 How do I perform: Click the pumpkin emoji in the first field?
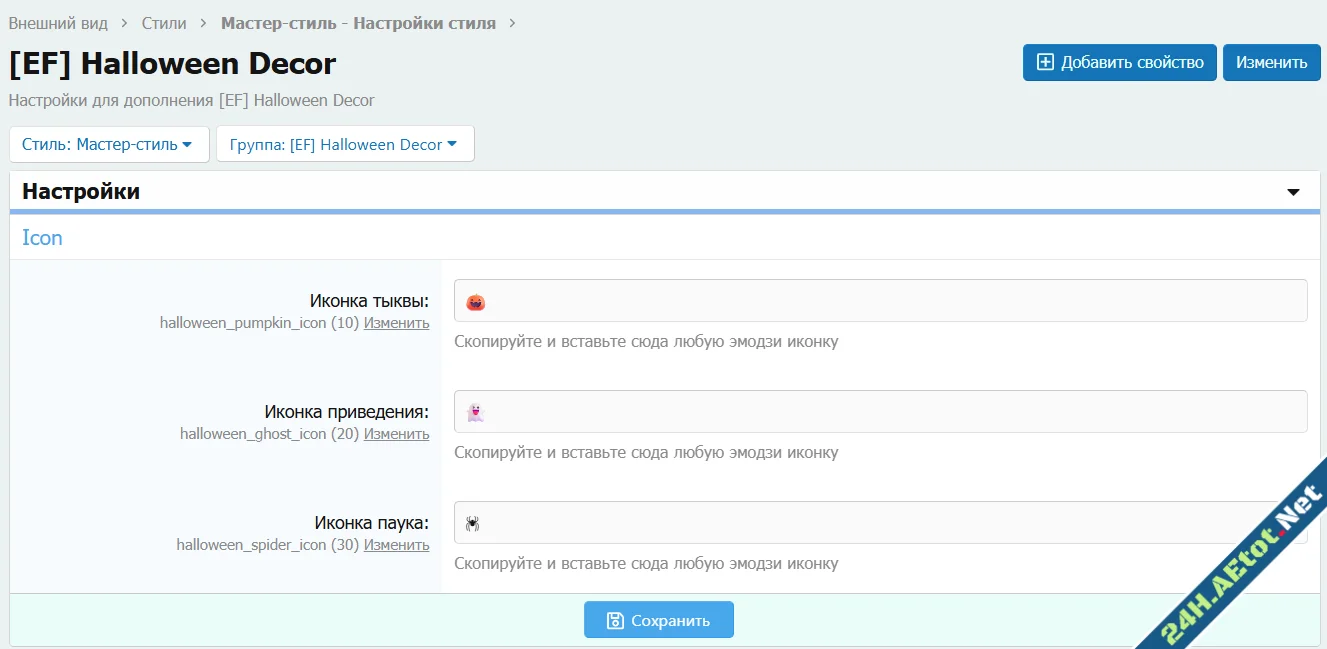coord(476,302)
